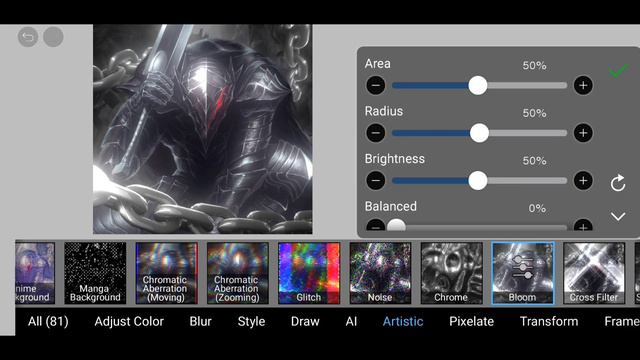Open the All (81) filter category
The image size is (640, 360).
point(48,321)
